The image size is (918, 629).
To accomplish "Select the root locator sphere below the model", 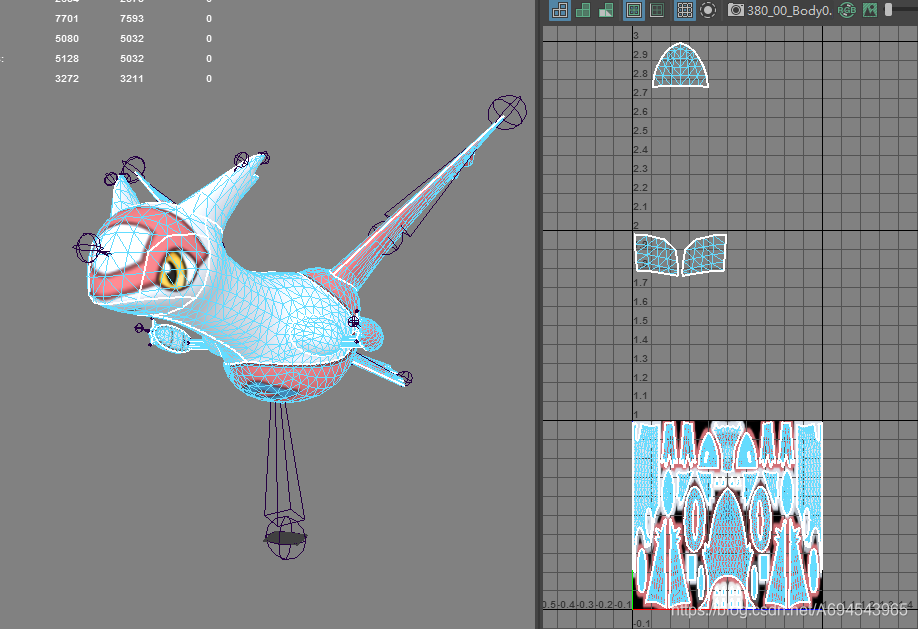I will (x=285, y=538).
